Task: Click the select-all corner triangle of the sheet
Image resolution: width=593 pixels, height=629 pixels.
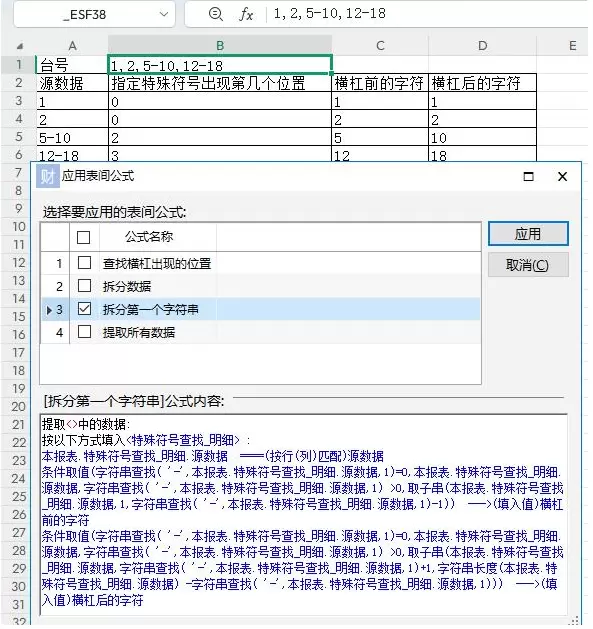Action: point(19,47)
